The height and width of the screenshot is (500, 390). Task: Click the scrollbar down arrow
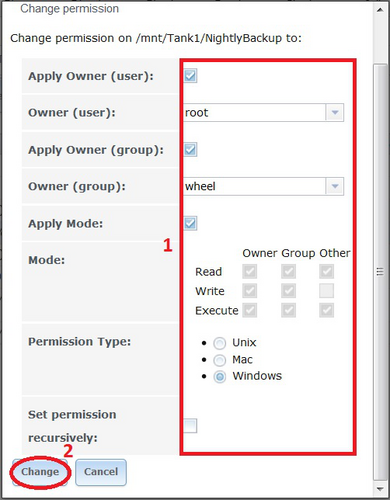[380, 489]
